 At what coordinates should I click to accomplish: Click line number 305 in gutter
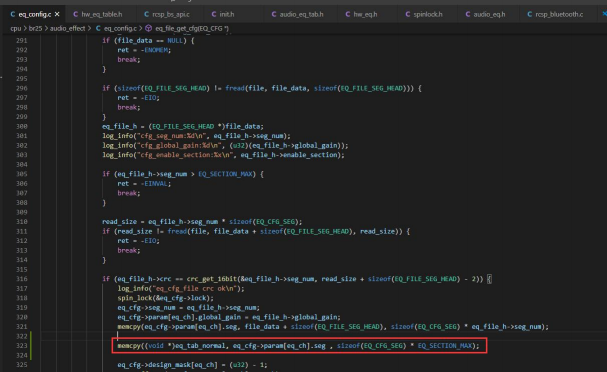tap(22, 174)
